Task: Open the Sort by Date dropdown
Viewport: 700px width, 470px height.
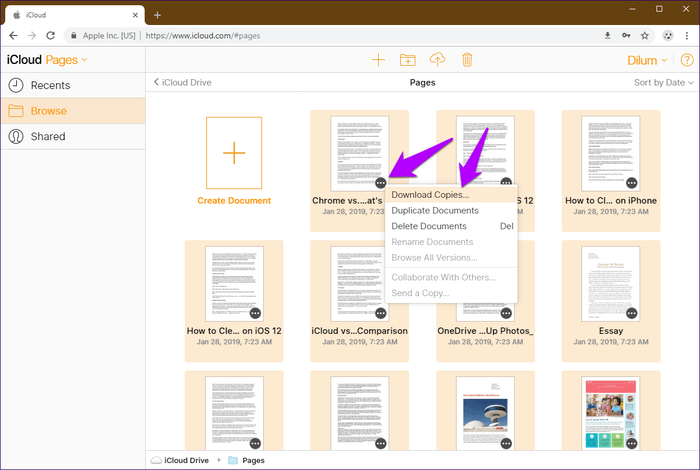Action: point(664,83)
